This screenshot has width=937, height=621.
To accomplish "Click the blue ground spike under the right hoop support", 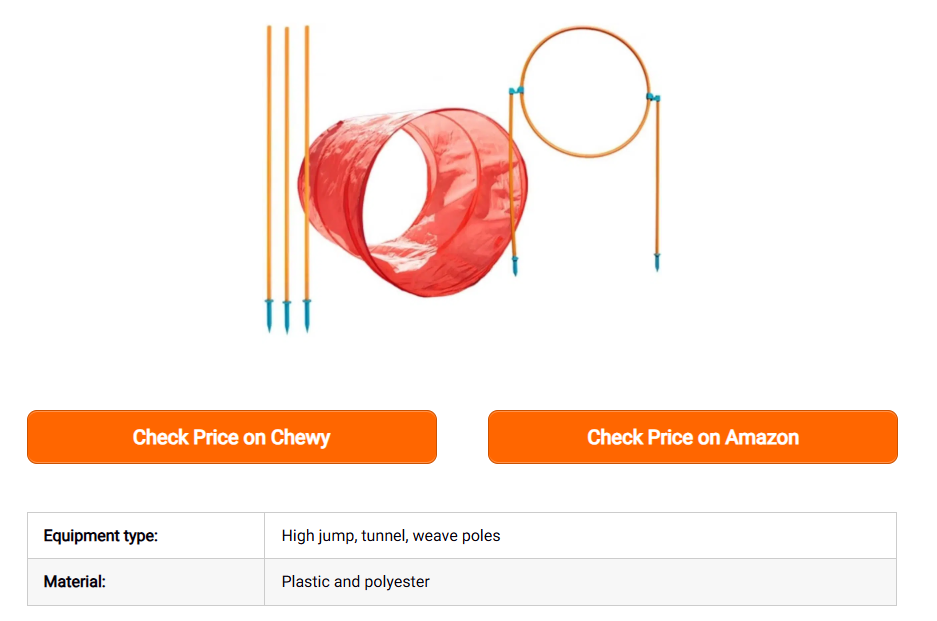I will pyautogui.click(x=657, y=263).
